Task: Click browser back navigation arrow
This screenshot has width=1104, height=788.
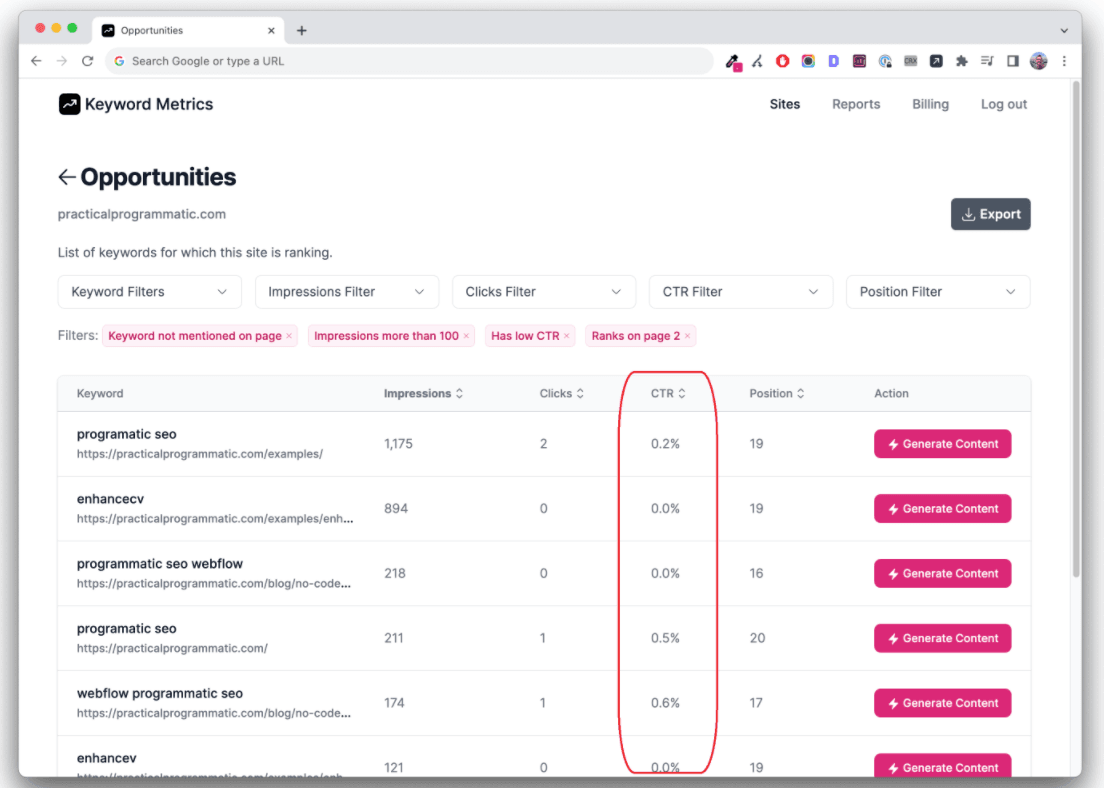Action: pos(36,61)
